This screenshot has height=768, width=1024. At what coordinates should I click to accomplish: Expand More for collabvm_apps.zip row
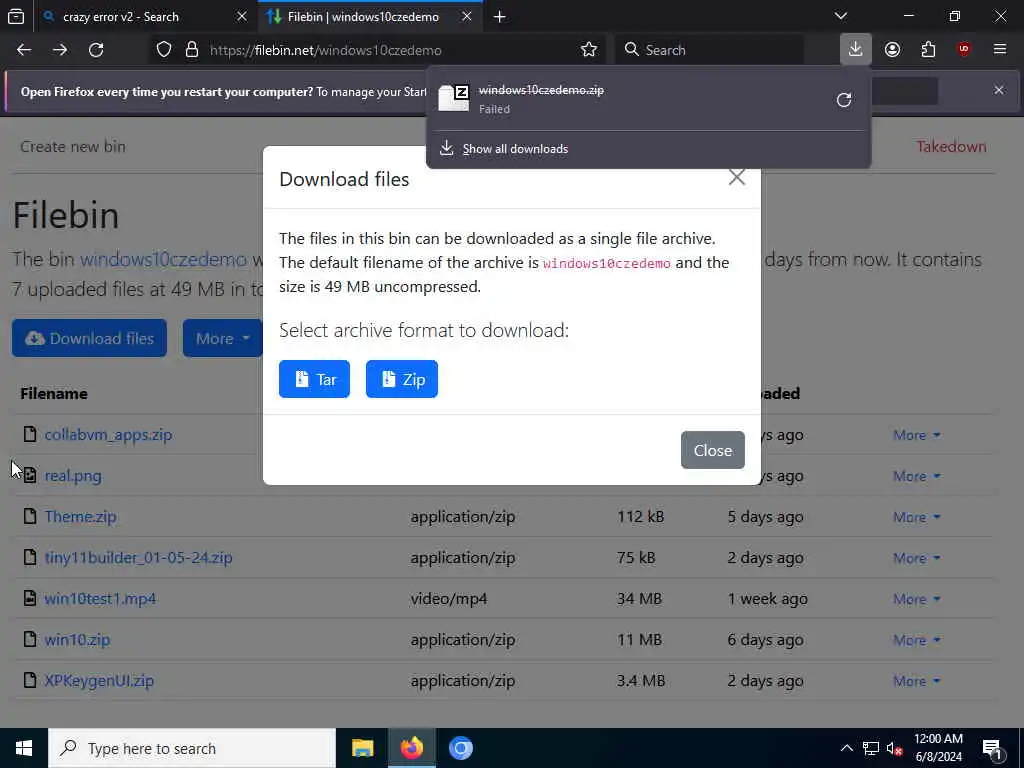coord(916,435)
